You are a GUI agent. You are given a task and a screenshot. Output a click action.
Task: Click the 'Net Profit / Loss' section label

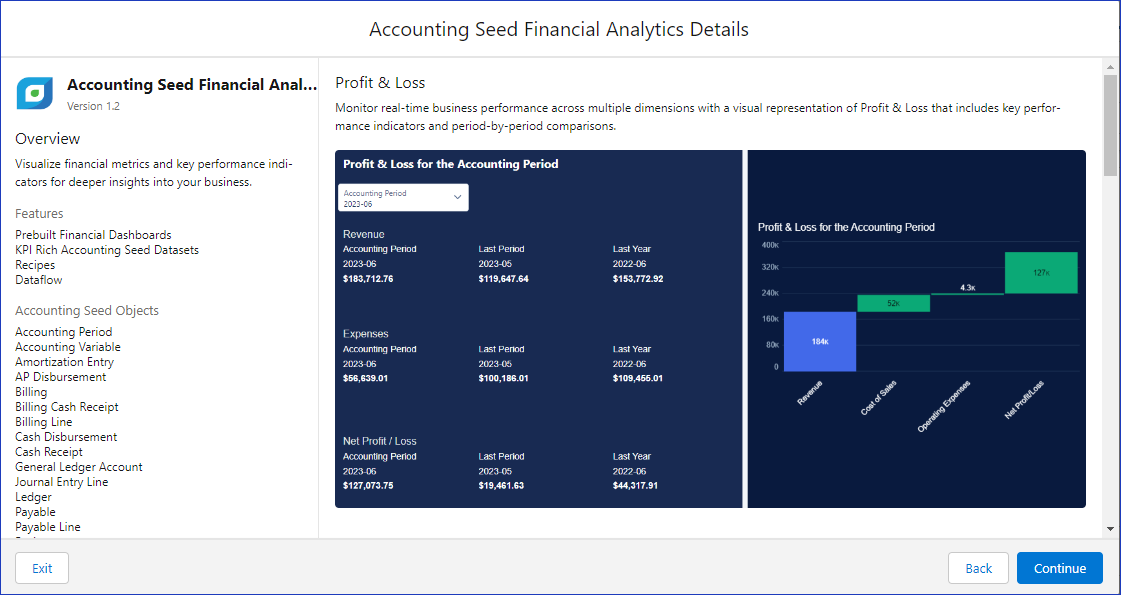point(380,441)
